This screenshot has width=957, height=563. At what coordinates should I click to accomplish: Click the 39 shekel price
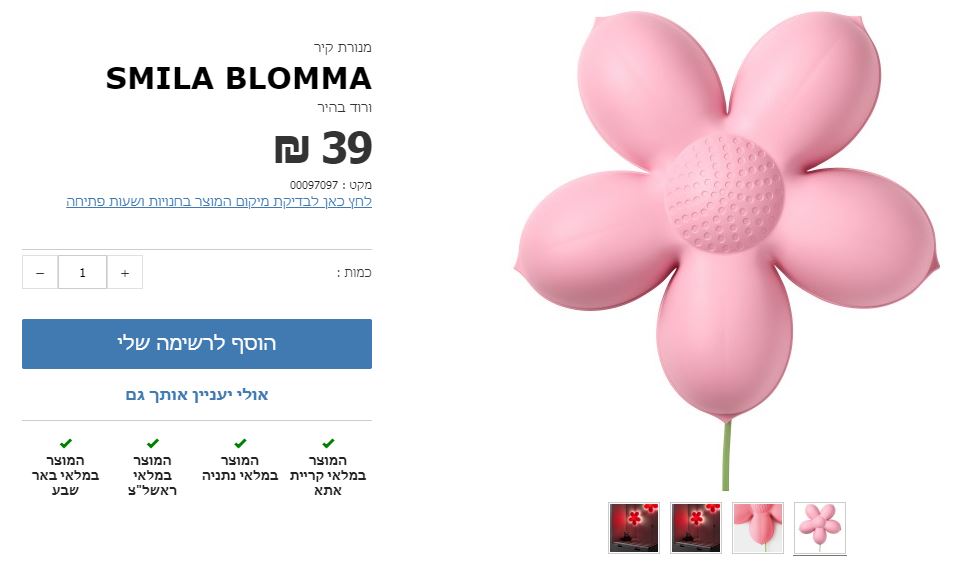(323, 149)
